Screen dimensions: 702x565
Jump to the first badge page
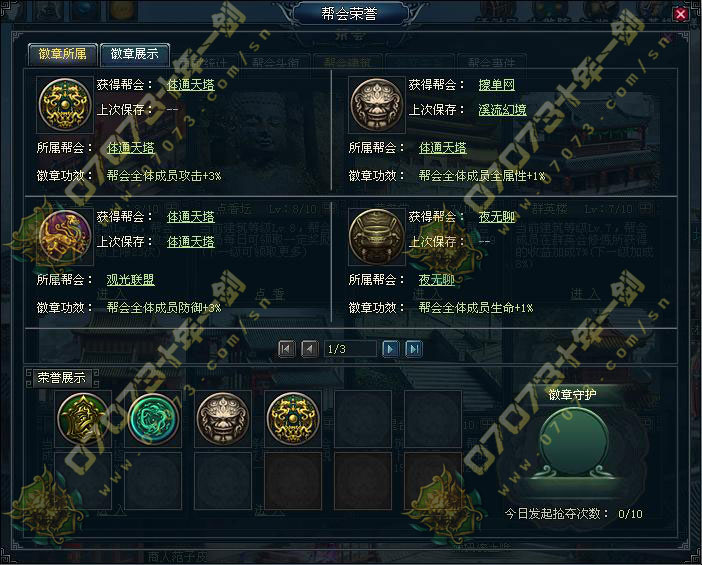pos(287,349)
